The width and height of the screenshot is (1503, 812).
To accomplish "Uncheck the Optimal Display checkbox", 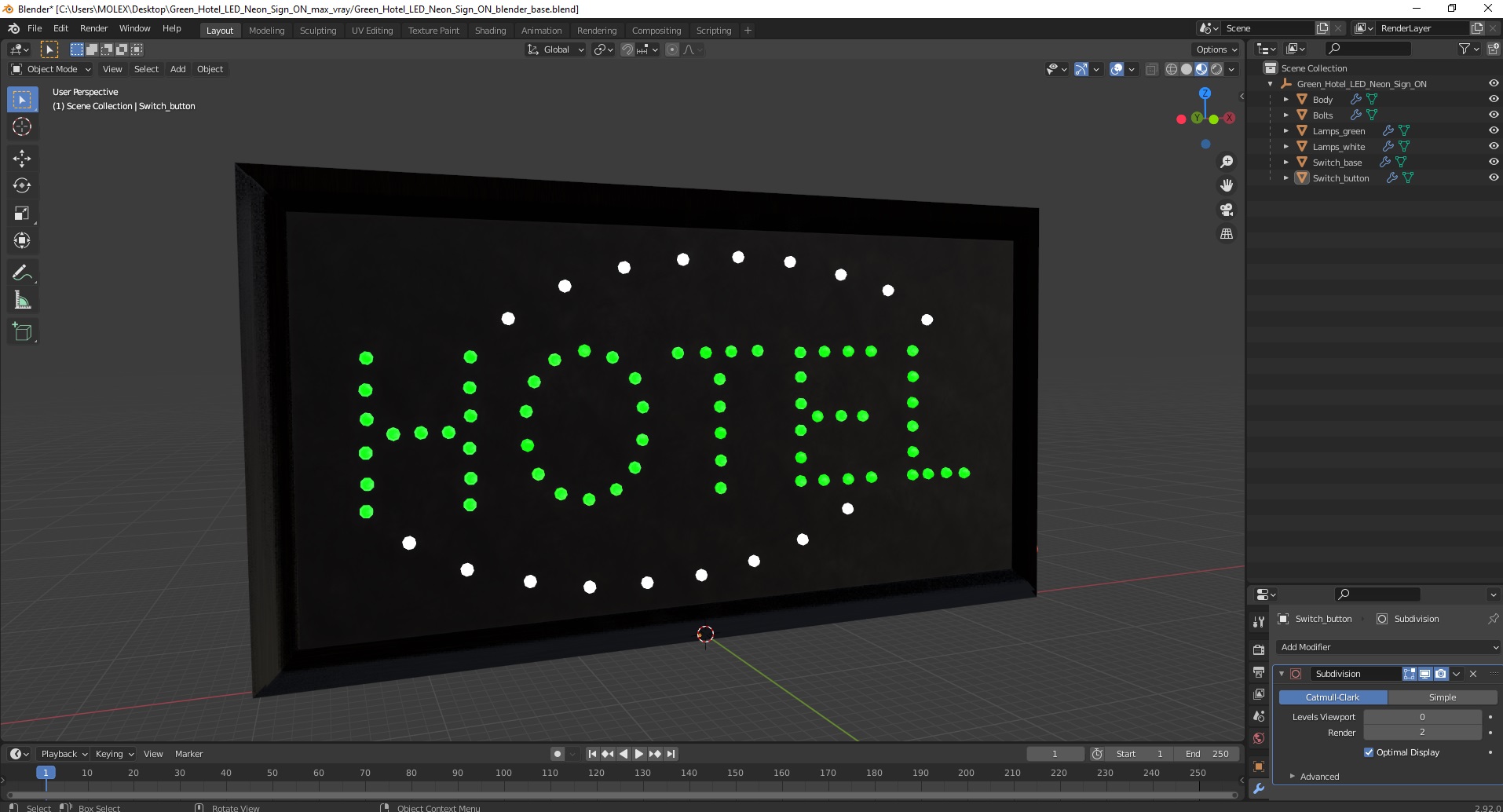I will 1369,752.
